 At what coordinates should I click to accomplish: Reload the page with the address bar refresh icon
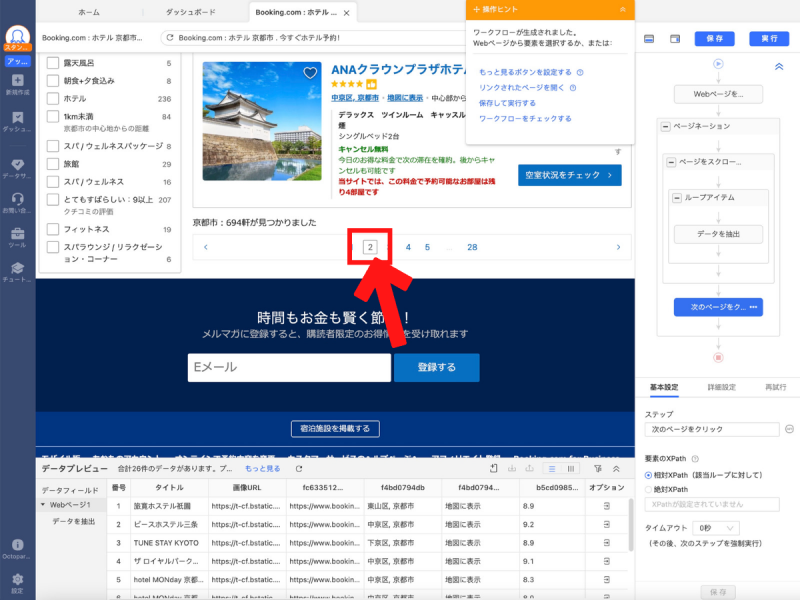pos(170,37)
